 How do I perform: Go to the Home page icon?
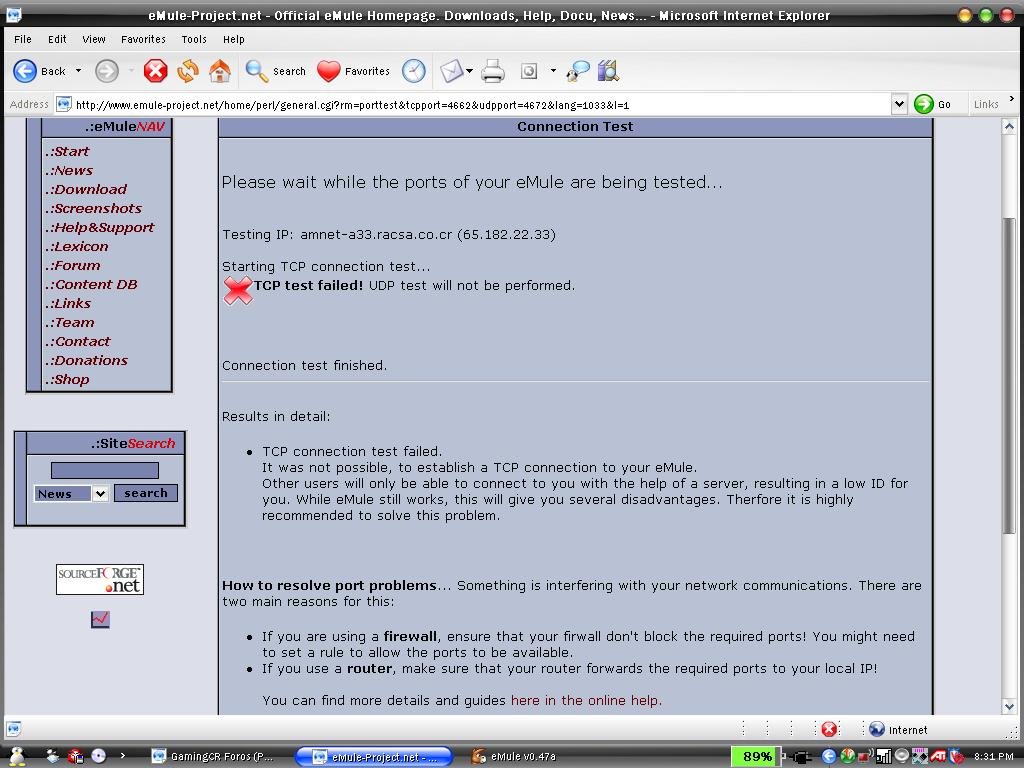pos(219,71)
